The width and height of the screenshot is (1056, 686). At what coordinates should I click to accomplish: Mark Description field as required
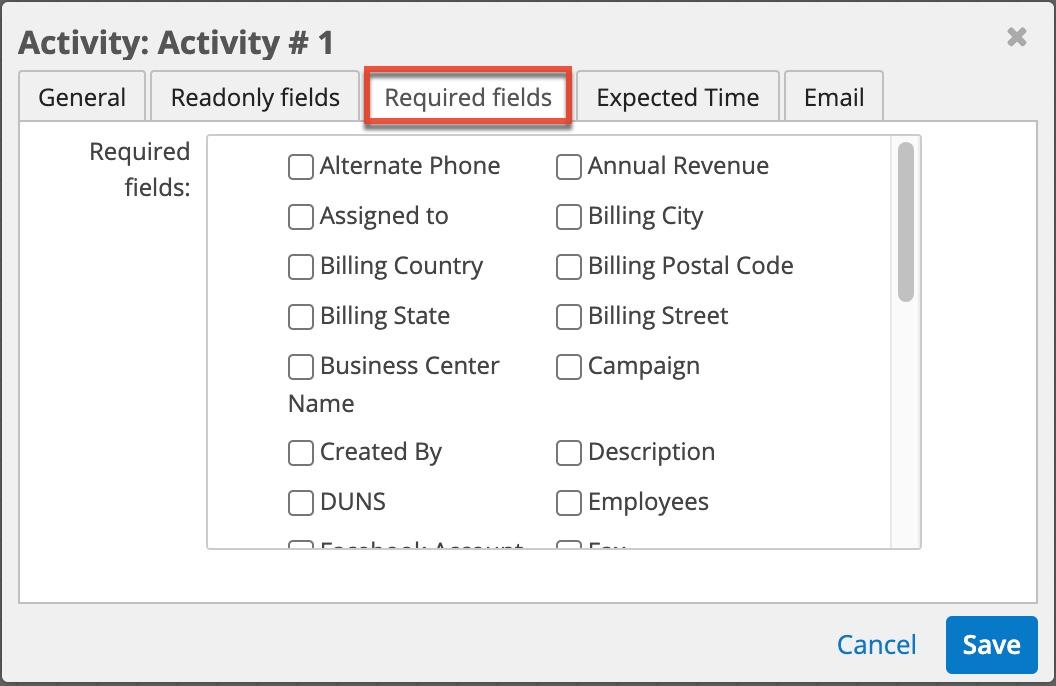(569, 453)
